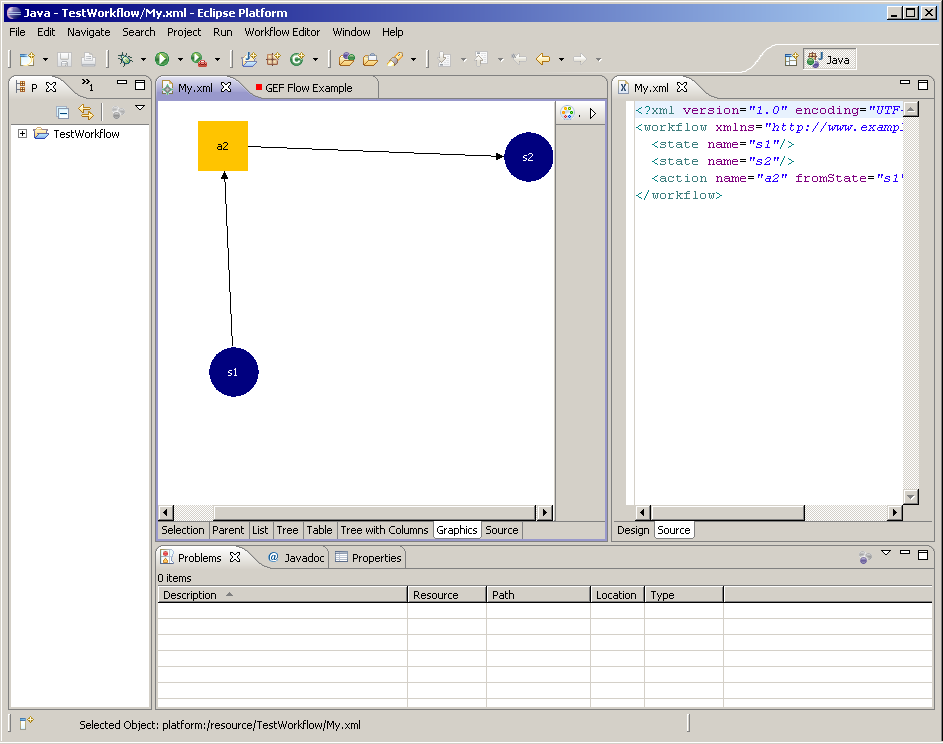Select the orange a2 action node
The image size is (943, 744).
pos(223,146)
